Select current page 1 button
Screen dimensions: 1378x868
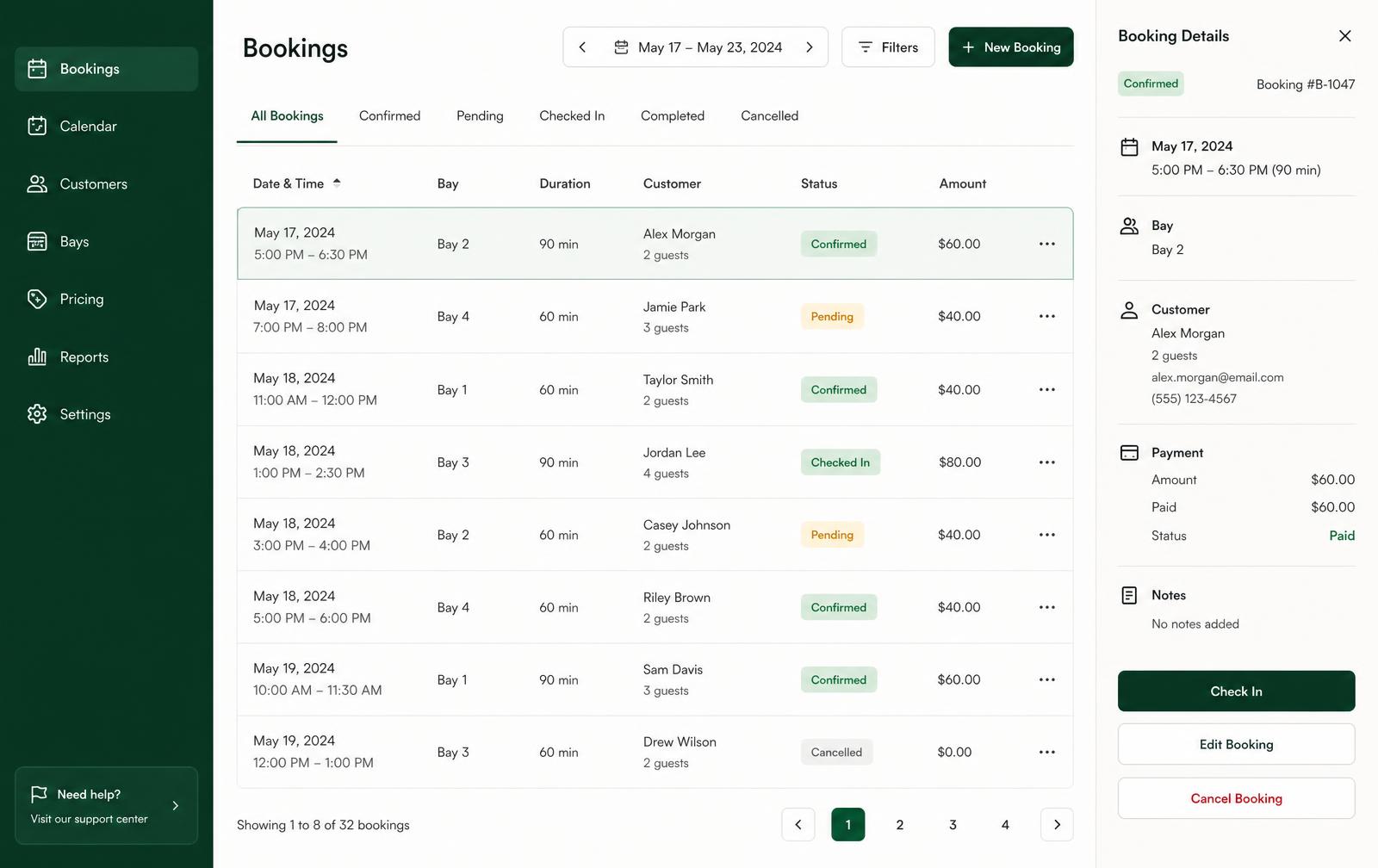[x=847, y=825]
